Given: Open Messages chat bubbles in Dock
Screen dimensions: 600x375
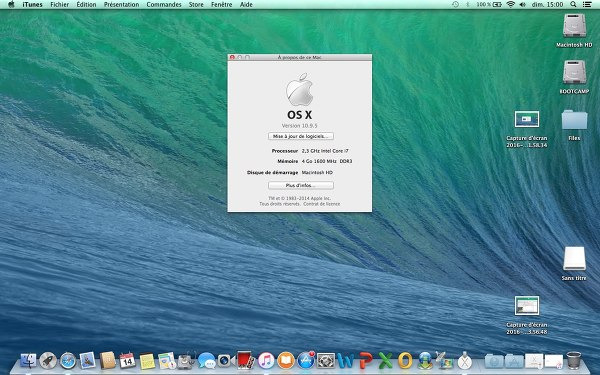Looking at the screenshot, I should tap(206, 360).
